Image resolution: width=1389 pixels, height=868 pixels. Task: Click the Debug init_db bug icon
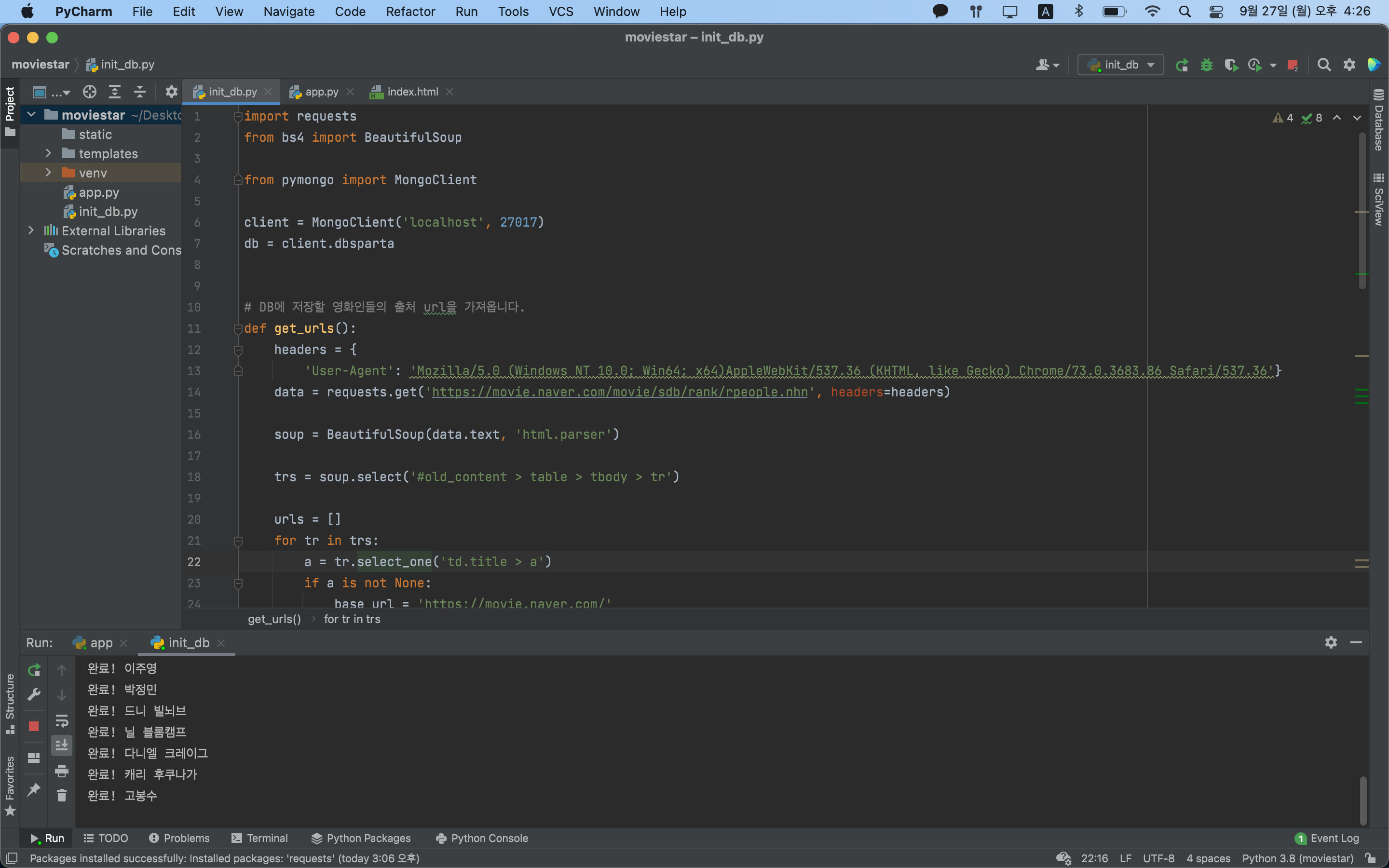point(1207,65)
